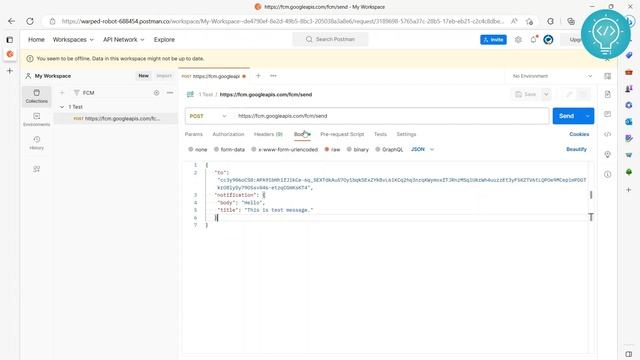Switch to the Tests tab
The width and height of the screenshot is (640, 360).
click(380, 134)
